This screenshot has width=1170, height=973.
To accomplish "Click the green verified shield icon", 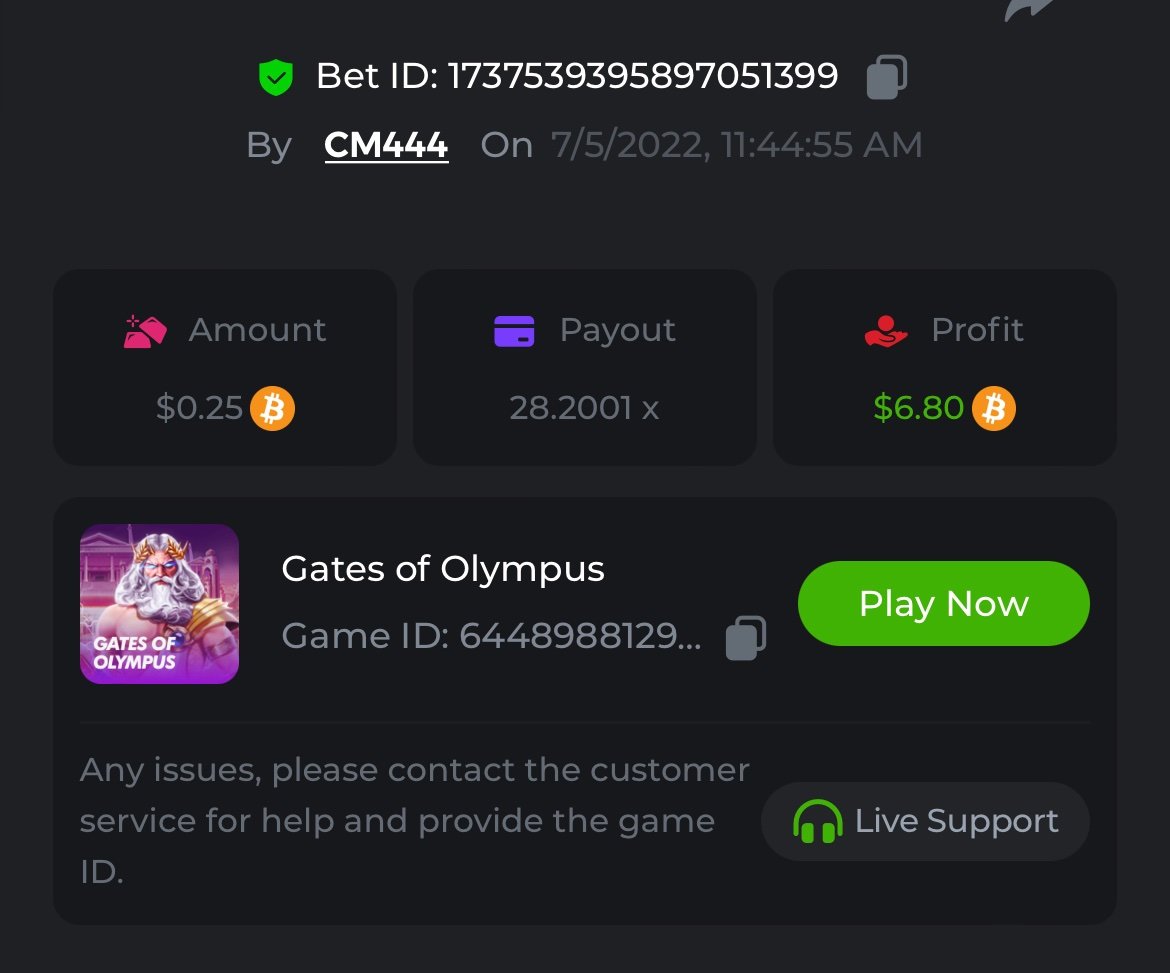I will click(x=275, y=77).
